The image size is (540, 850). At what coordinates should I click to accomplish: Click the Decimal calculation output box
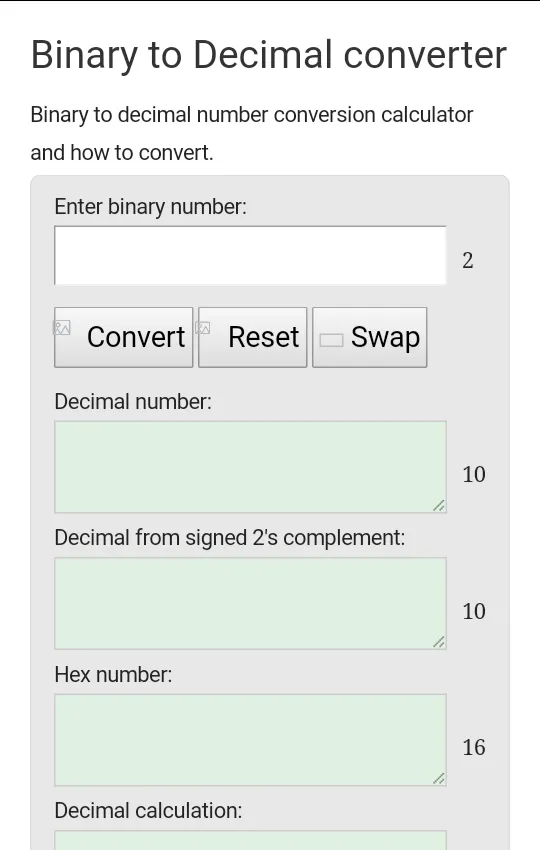click(x=250, y=840)
